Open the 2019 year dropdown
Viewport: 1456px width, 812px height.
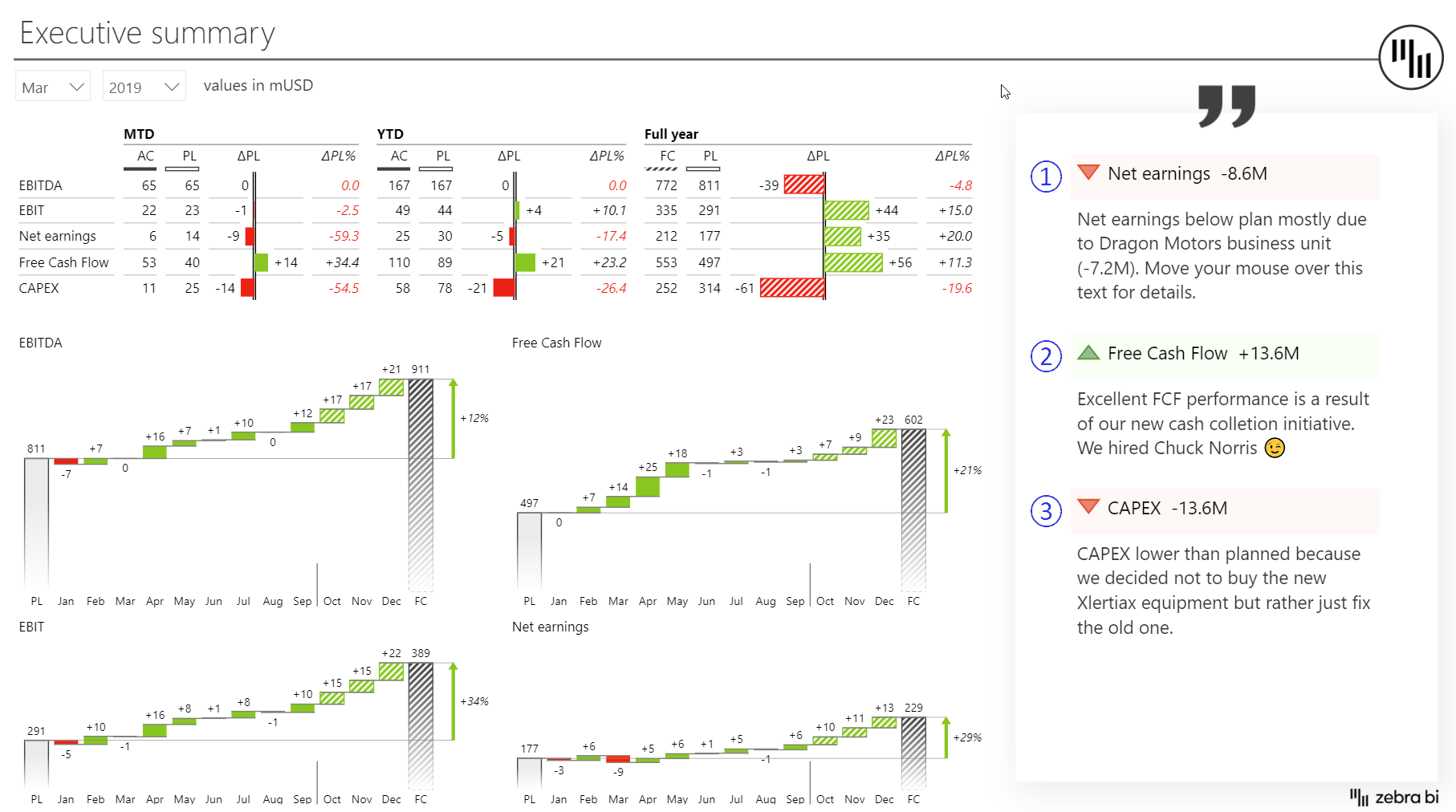144,86
